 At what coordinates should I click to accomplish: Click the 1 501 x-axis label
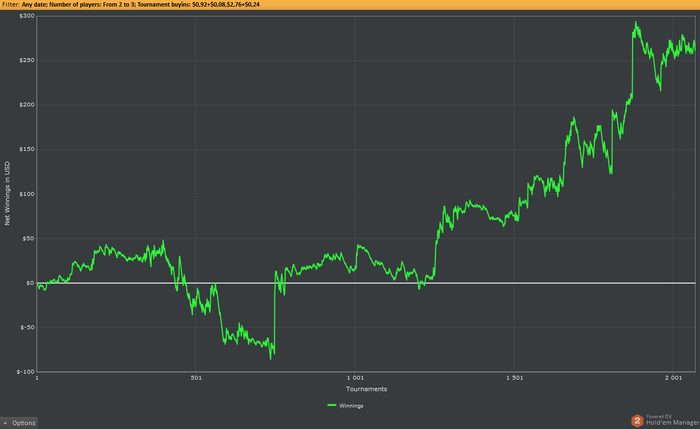point(514,378)
